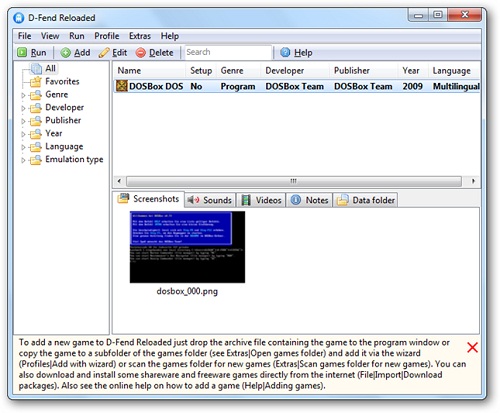Open the Run menu

click(77, 36)
